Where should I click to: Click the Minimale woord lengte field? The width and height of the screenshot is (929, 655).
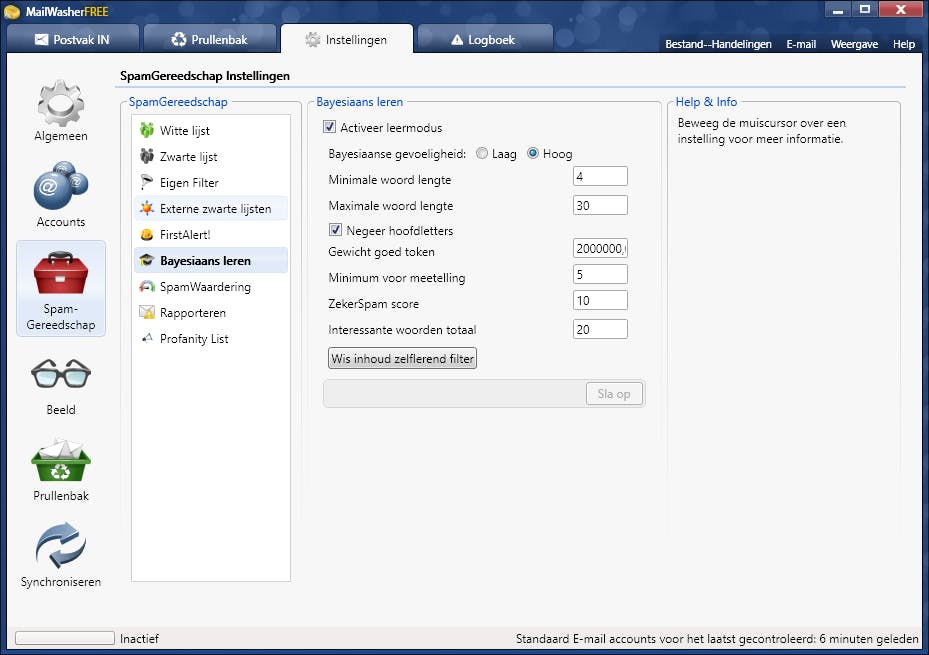point(600,176)
